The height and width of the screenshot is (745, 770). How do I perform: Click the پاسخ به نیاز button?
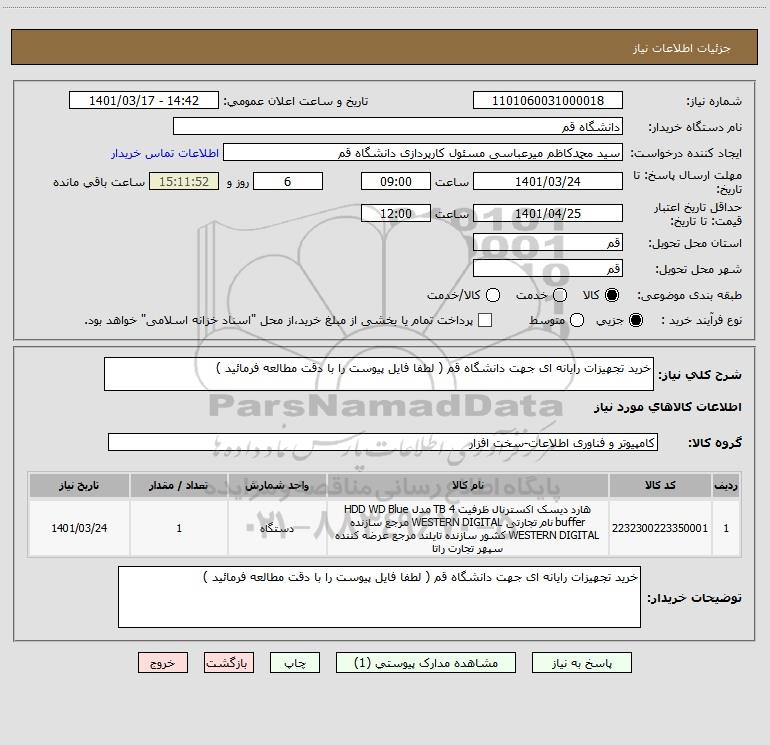[581, 663]
